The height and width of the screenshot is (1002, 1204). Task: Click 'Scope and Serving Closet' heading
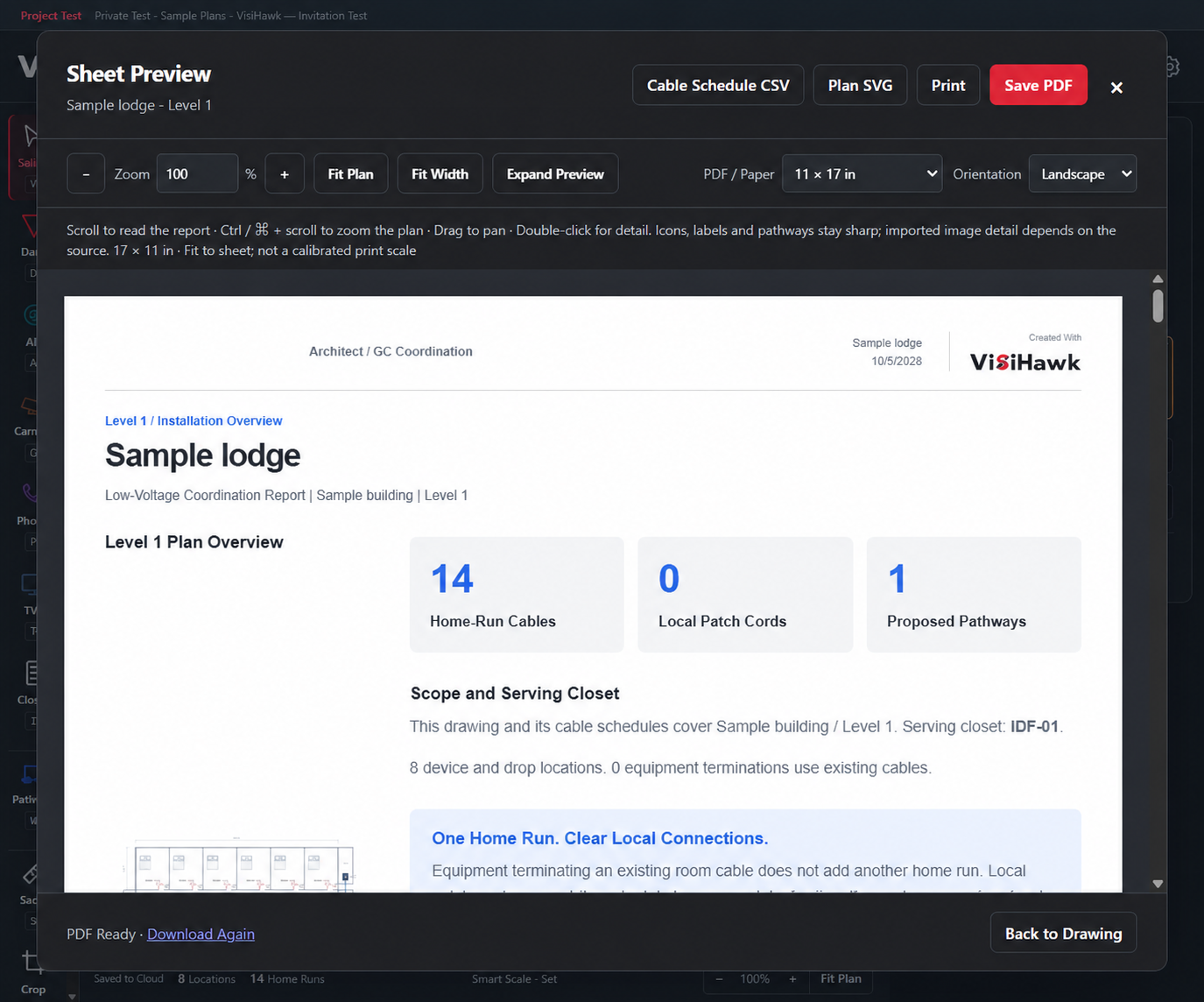click(x=515, y=693)
